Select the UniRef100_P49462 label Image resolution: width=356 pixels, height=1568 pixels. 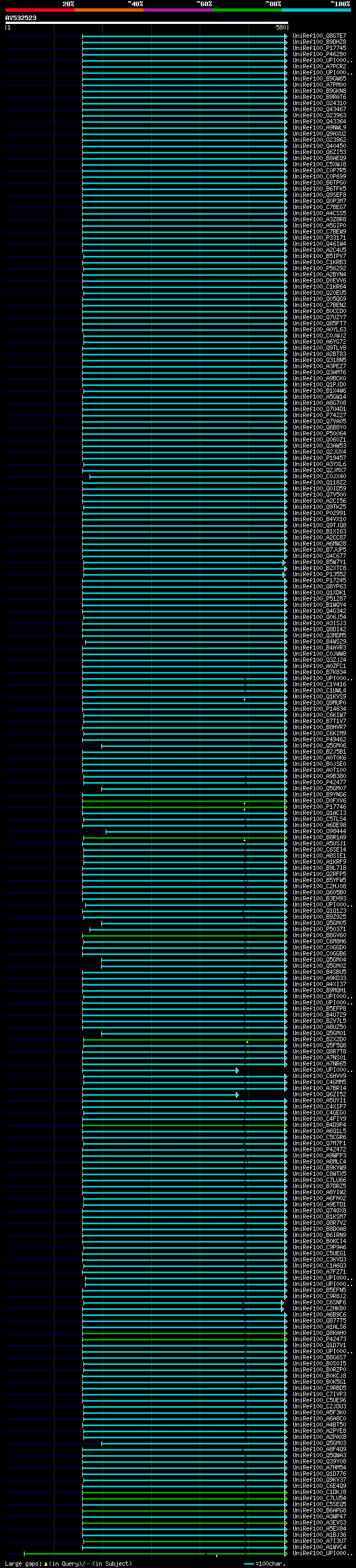(x=319, y=740)
